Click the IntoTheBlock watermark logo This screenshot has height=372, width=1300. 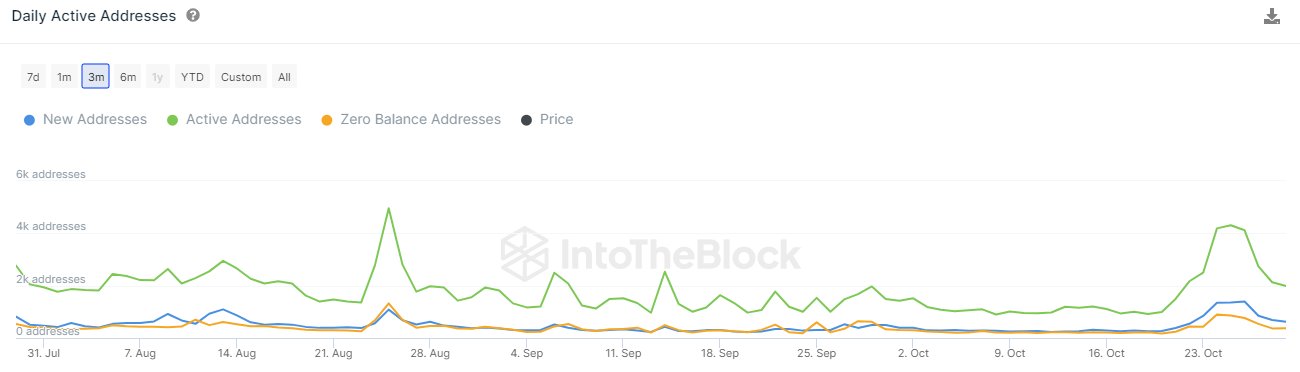pos(650,251)
